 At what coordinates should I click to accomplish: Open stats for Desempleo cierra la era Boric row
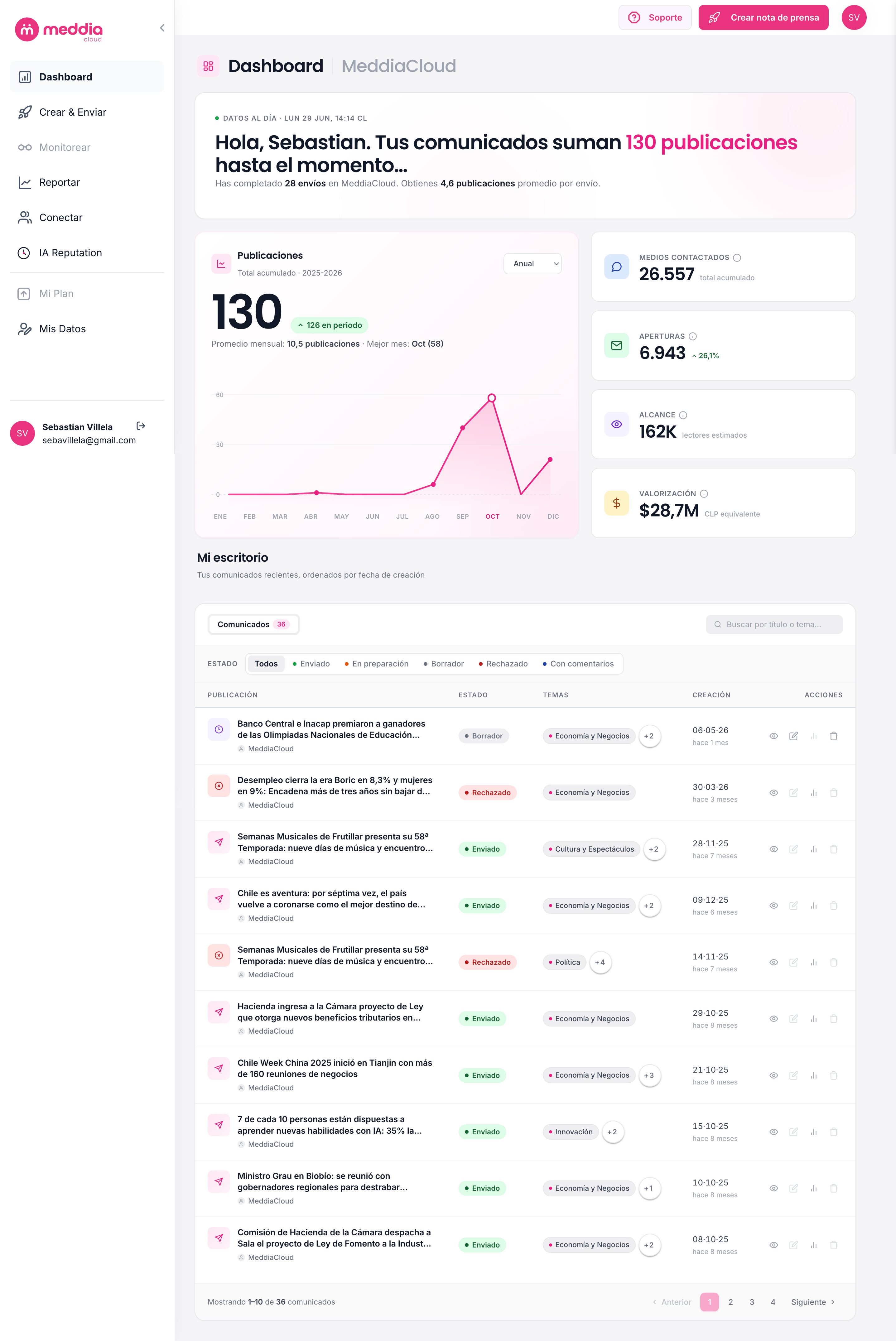(x=813, y=792)
